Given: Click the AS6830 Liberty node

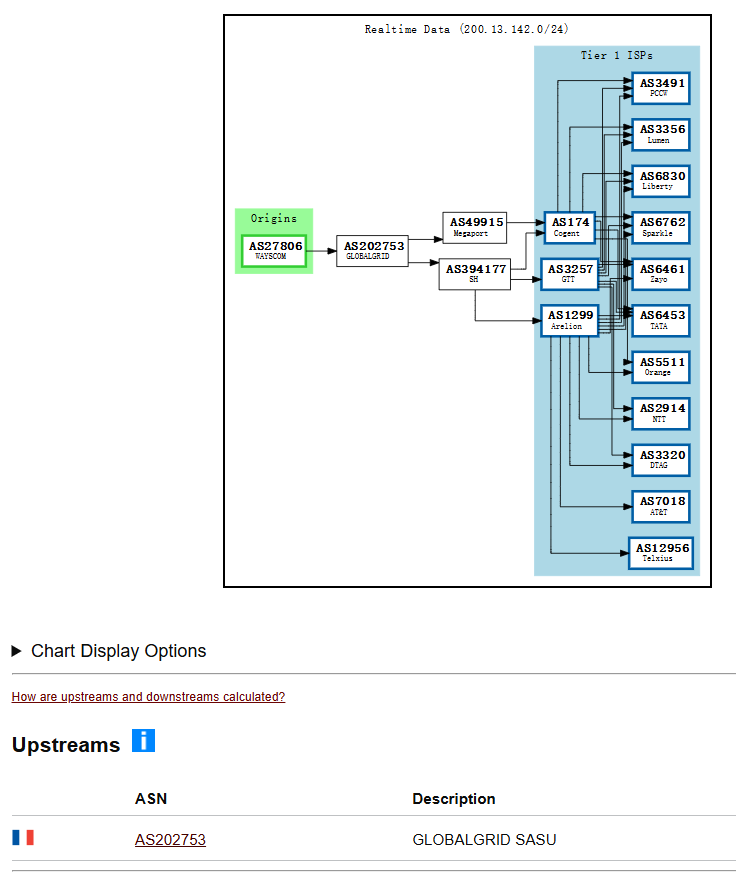Looking at the screenshot, I should [x=661, y=181].
